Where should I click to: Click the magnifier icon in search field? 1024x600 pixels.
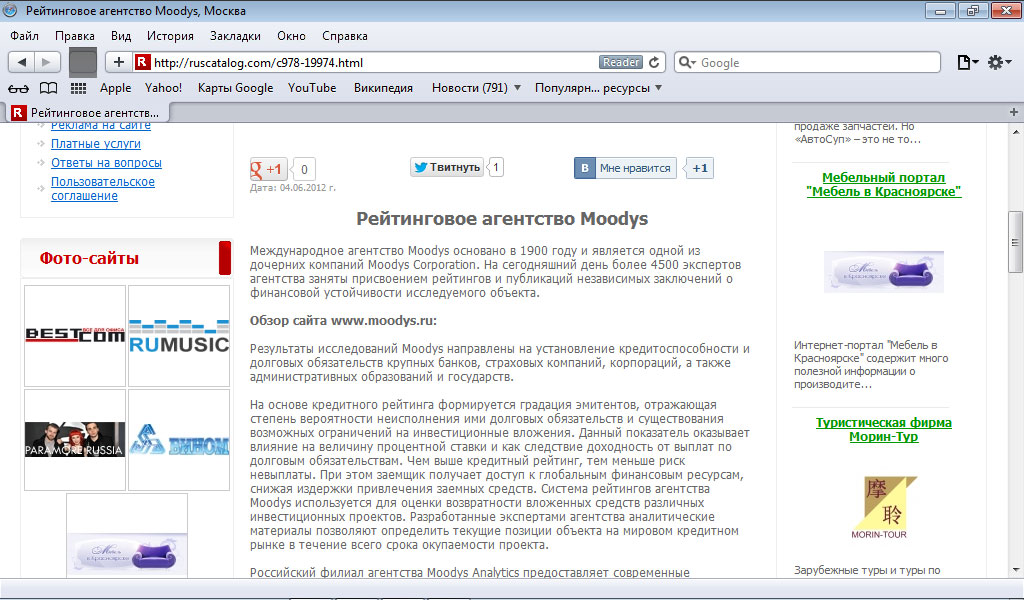[x=686, y=62]
